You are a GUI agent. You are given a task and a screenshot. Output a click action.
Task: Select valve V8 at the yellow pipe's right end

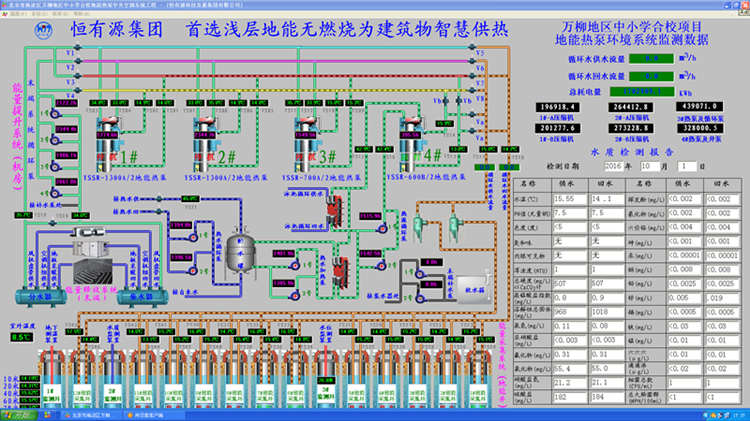click(x=472, y=90)
